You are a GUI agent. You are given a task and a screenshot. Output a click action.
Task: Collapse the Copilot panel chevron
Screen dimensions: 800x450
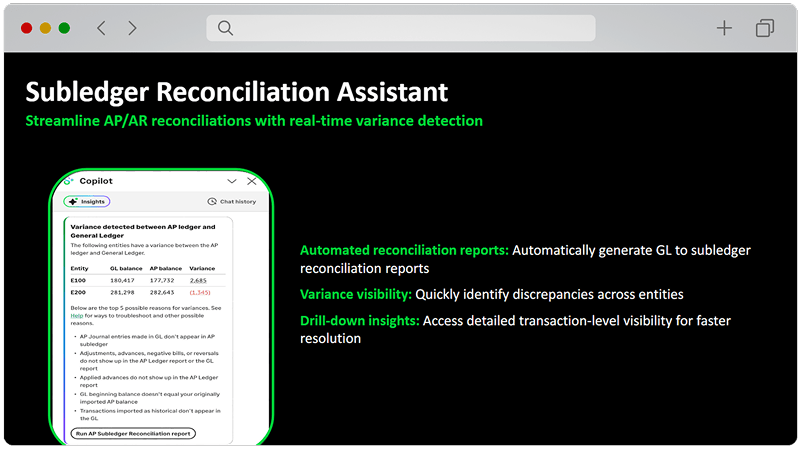point(232,181)
